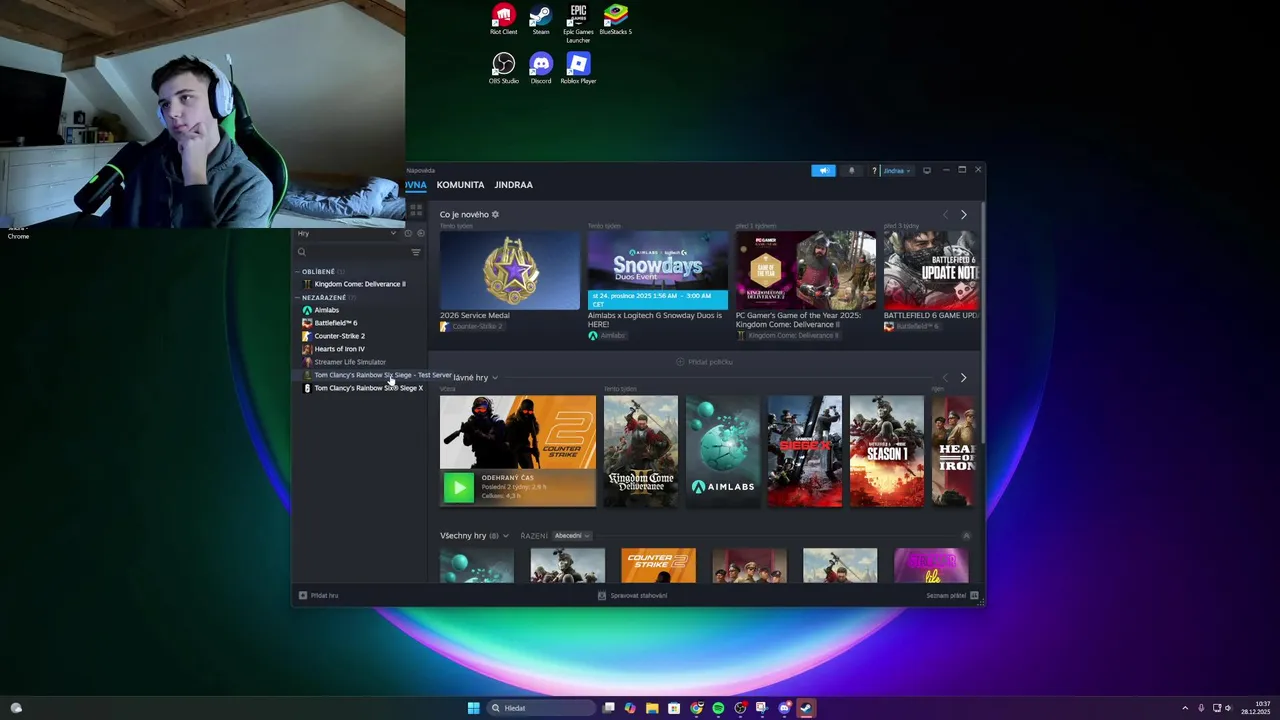Click the Aimlabs tag under Snowday news

[x=607, y=336]
